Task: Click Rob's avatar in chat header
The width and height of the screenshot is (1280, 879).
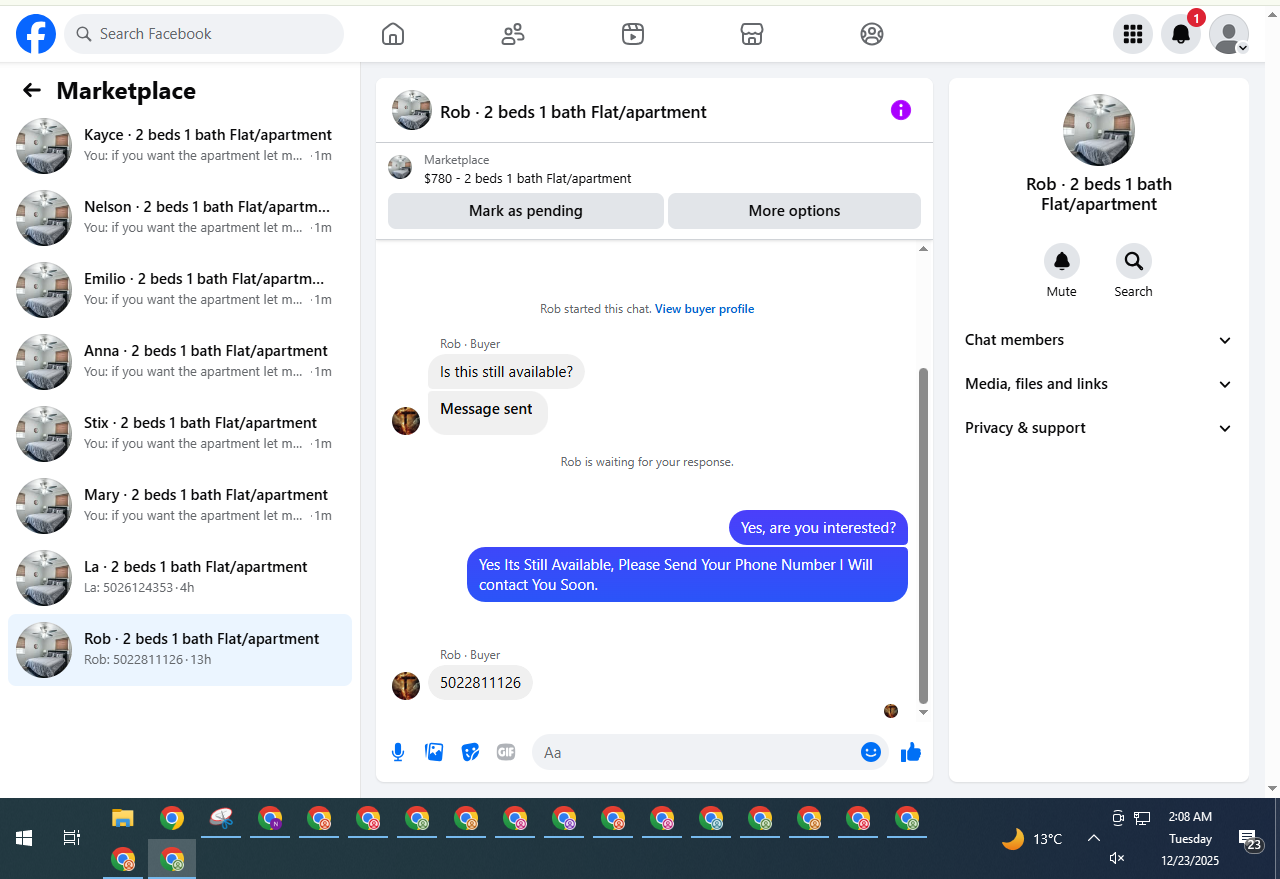Action: click(412, 110)
